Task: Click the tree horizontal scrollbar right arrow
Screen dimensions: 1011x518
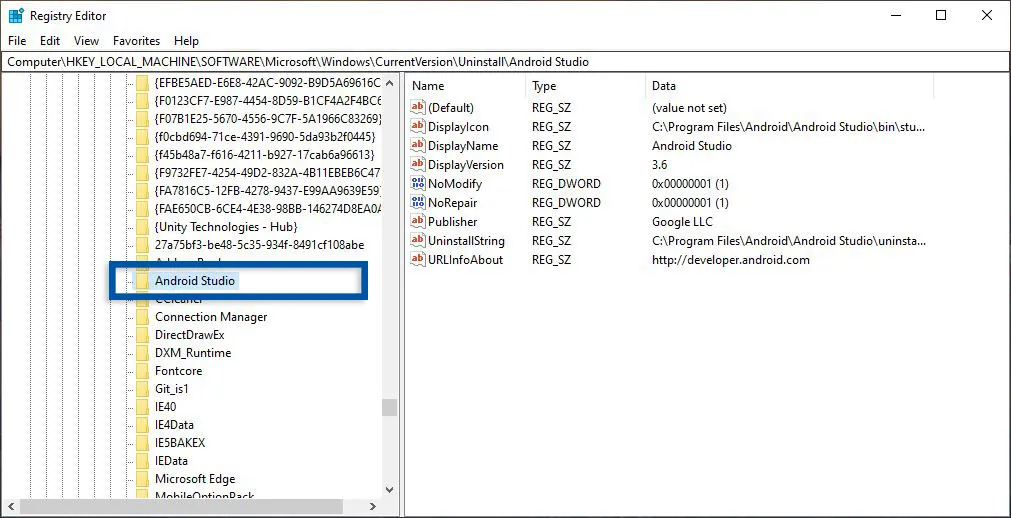Action: click(x=372, y=506)
